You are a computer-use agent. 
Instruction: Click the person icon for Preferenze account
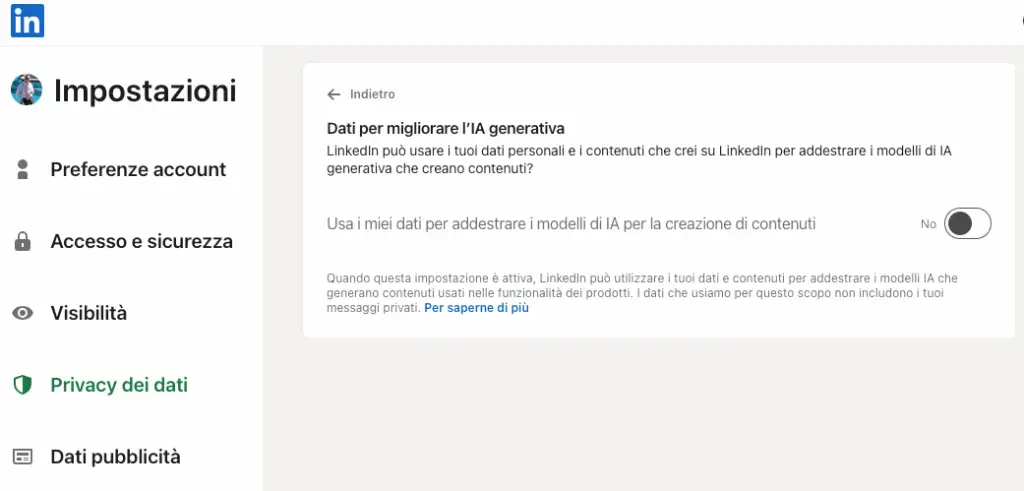pos(23,169)
